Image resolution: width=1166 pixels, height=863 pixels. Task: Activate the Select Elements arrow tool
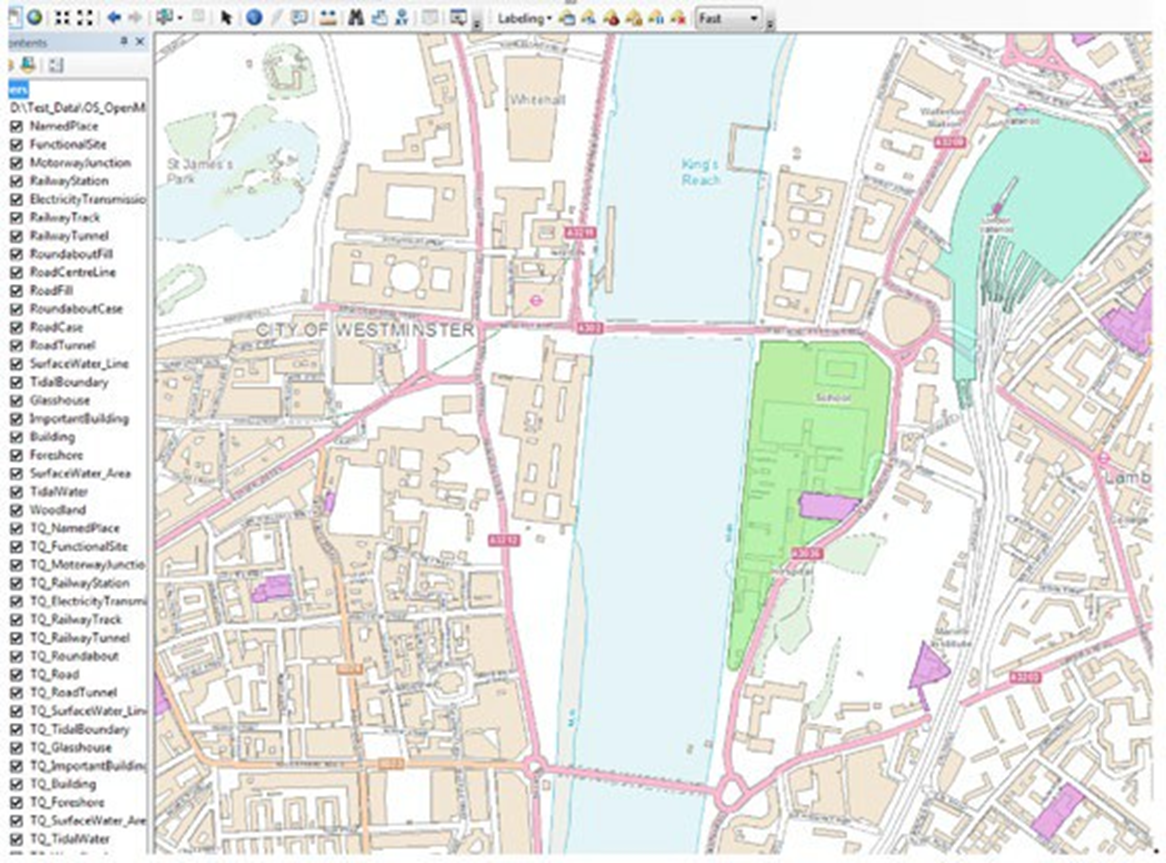pyautogui.click(x=226, y=18)
